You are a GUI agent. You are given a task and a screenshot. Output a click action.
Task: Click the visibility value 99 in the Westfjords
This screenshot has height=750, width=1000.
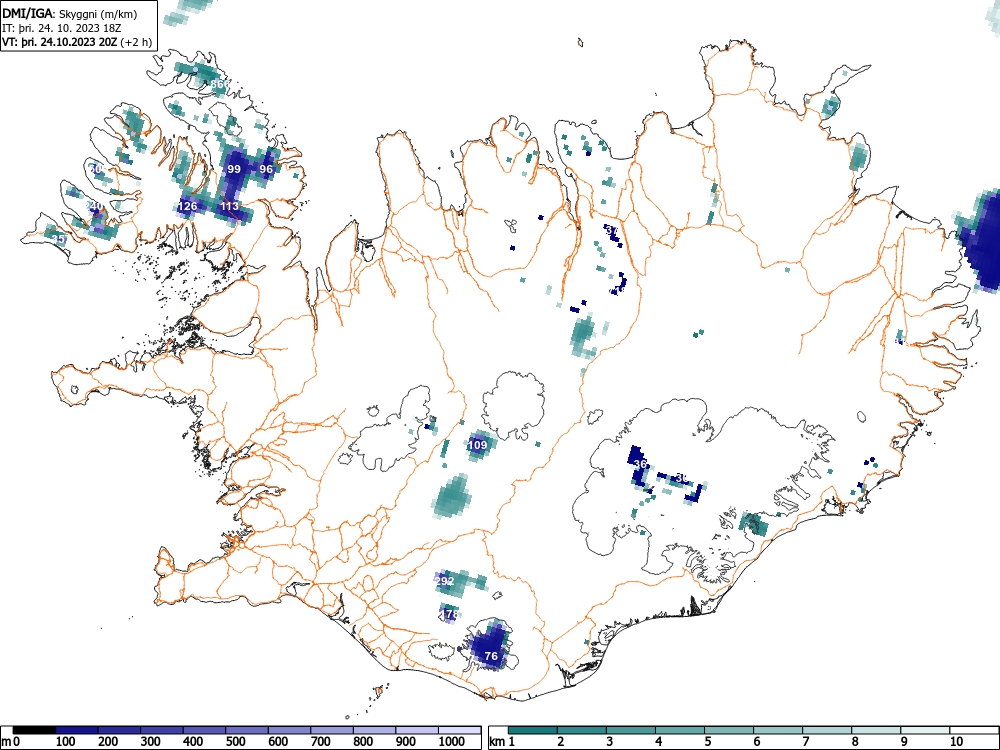(x=234, y=169)
